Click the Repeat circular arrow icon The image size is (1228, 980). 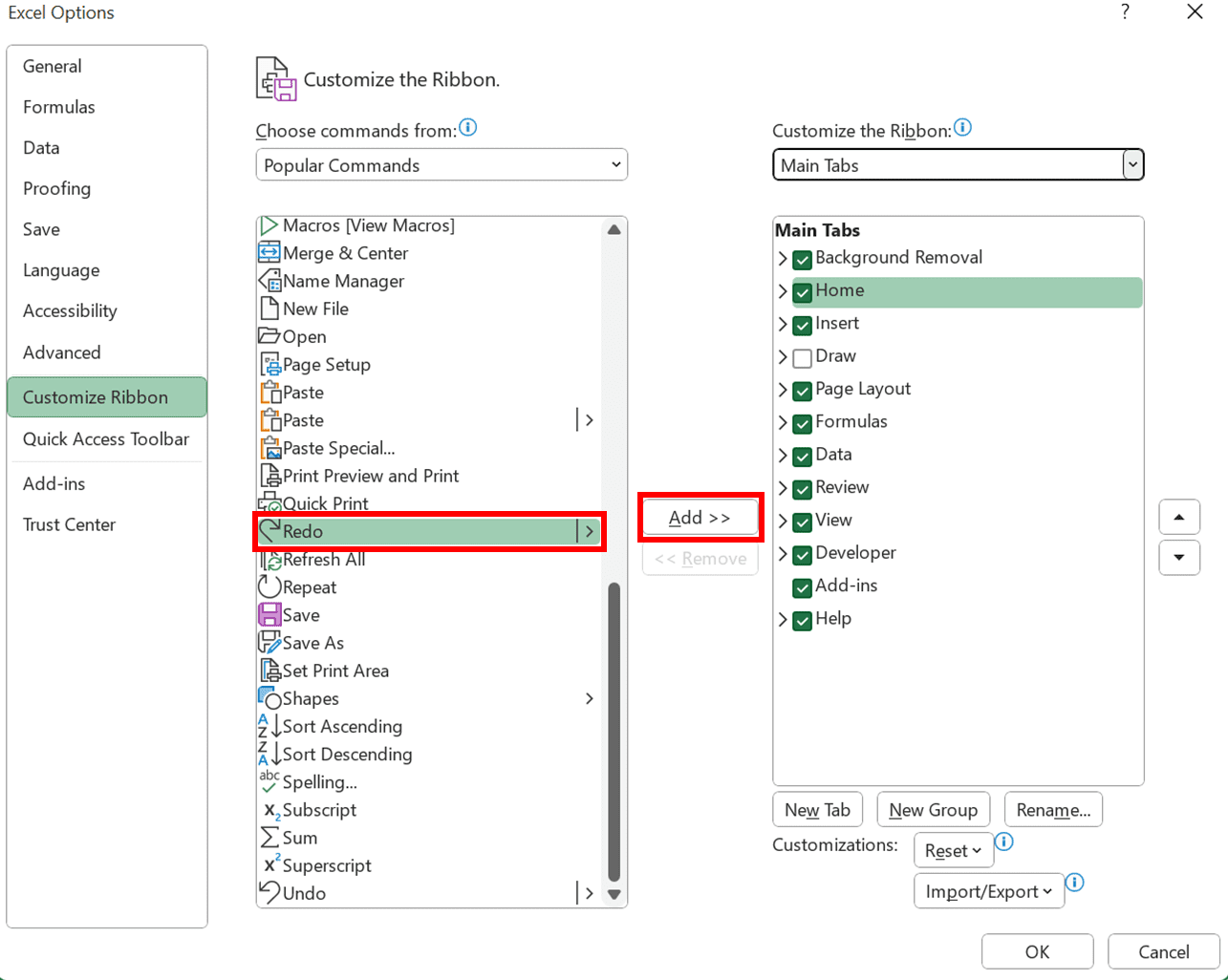coord(269,587)
